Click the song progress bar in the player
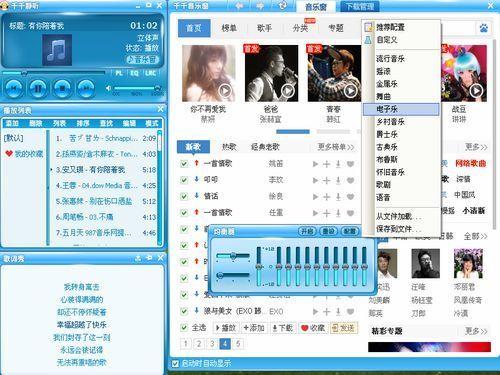 point(53,73)
